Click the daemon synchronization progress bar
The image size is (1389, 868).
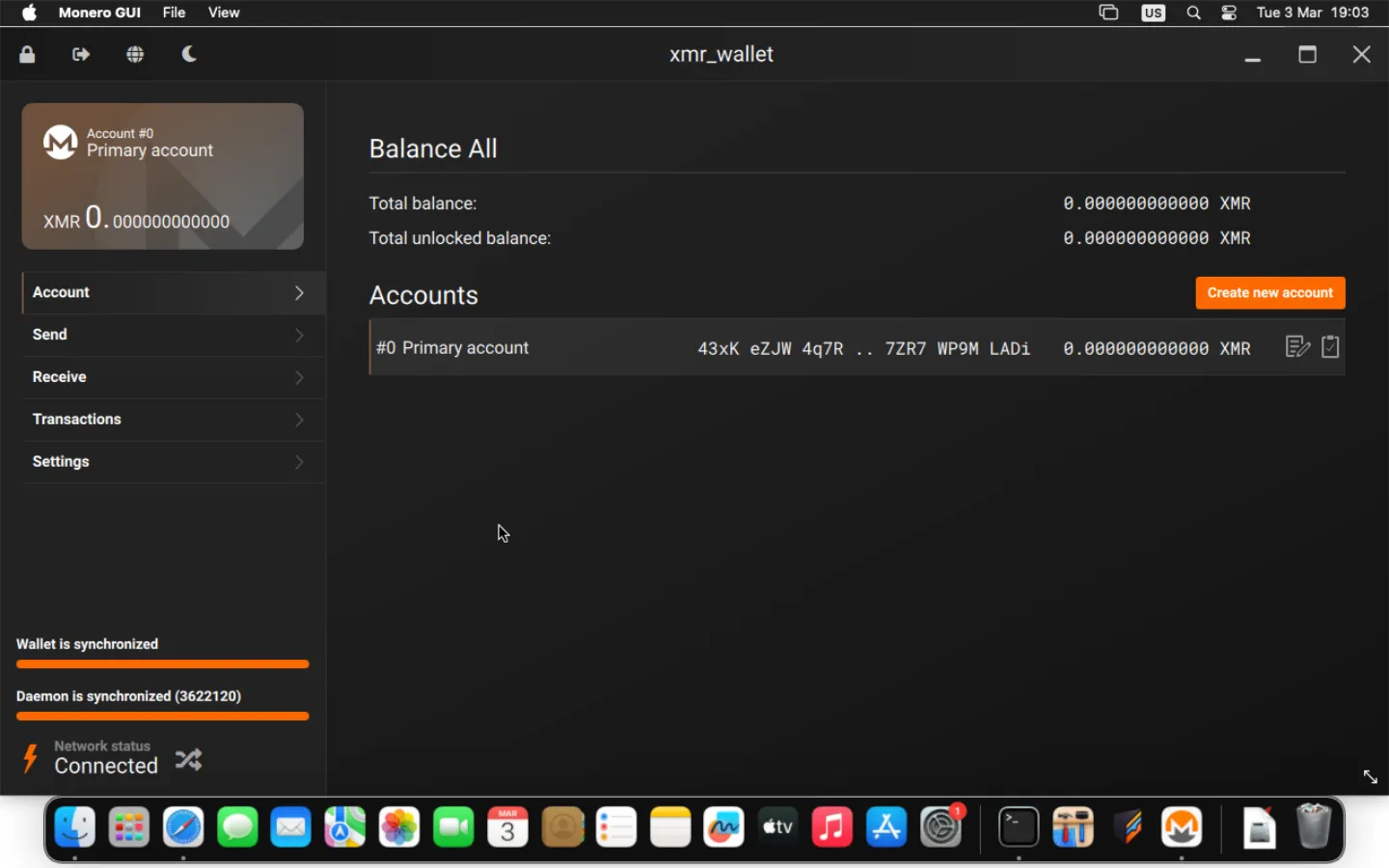[x=163, y=717]
